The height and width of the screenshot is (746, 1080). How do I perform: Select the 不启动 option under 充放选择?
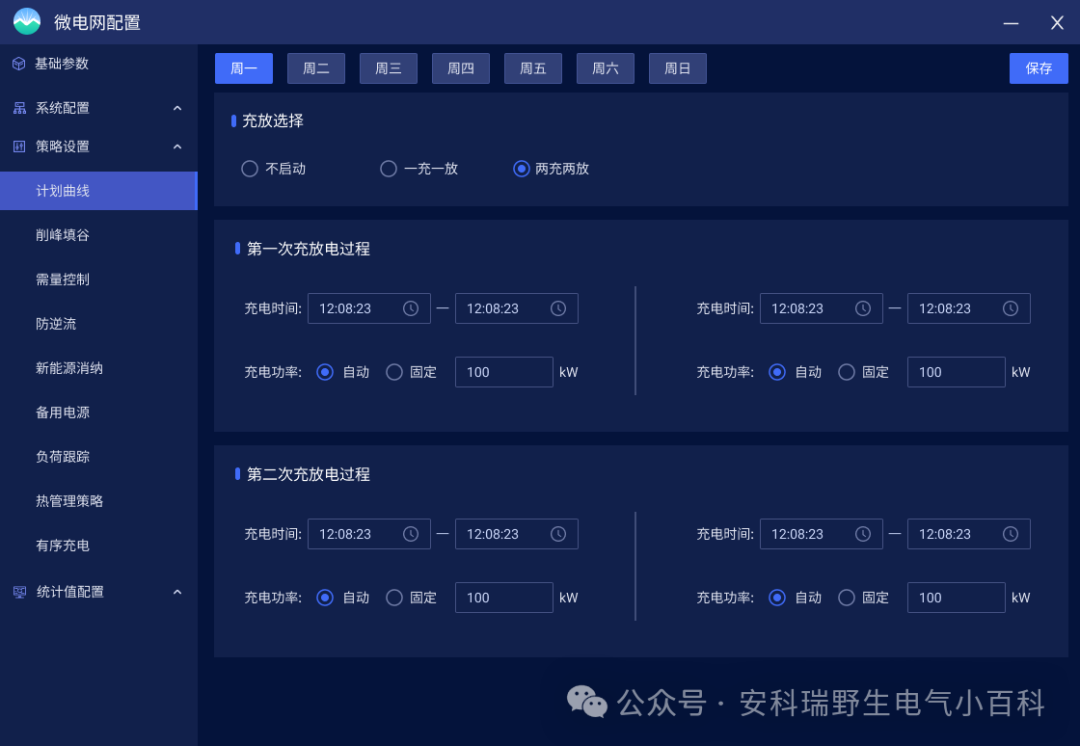249,169
